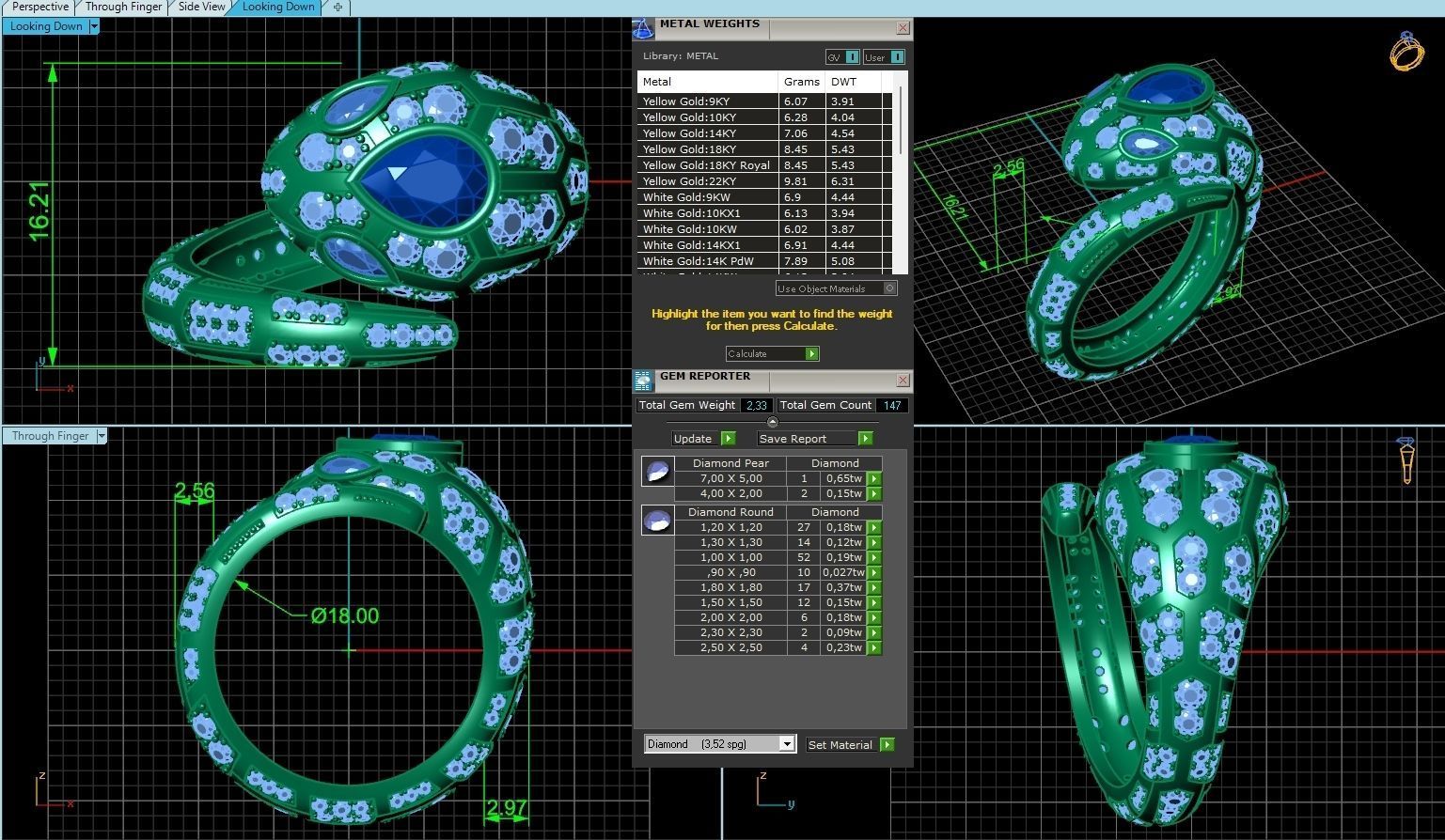The height and width of the screenshot is (840, 1445).
Task: Click the Update button
Action: [x=703, y=438]
